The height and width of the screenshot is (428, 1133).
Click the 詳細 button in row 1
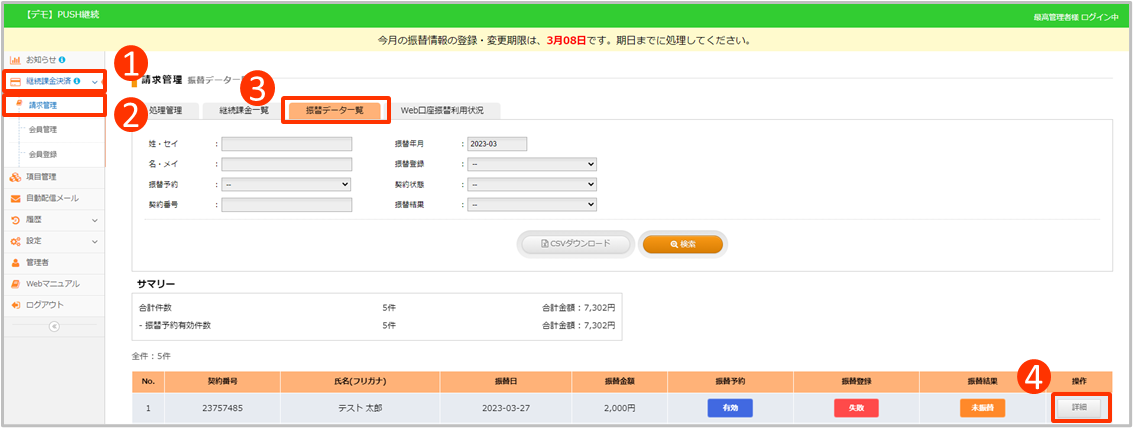coord(1078,408)
